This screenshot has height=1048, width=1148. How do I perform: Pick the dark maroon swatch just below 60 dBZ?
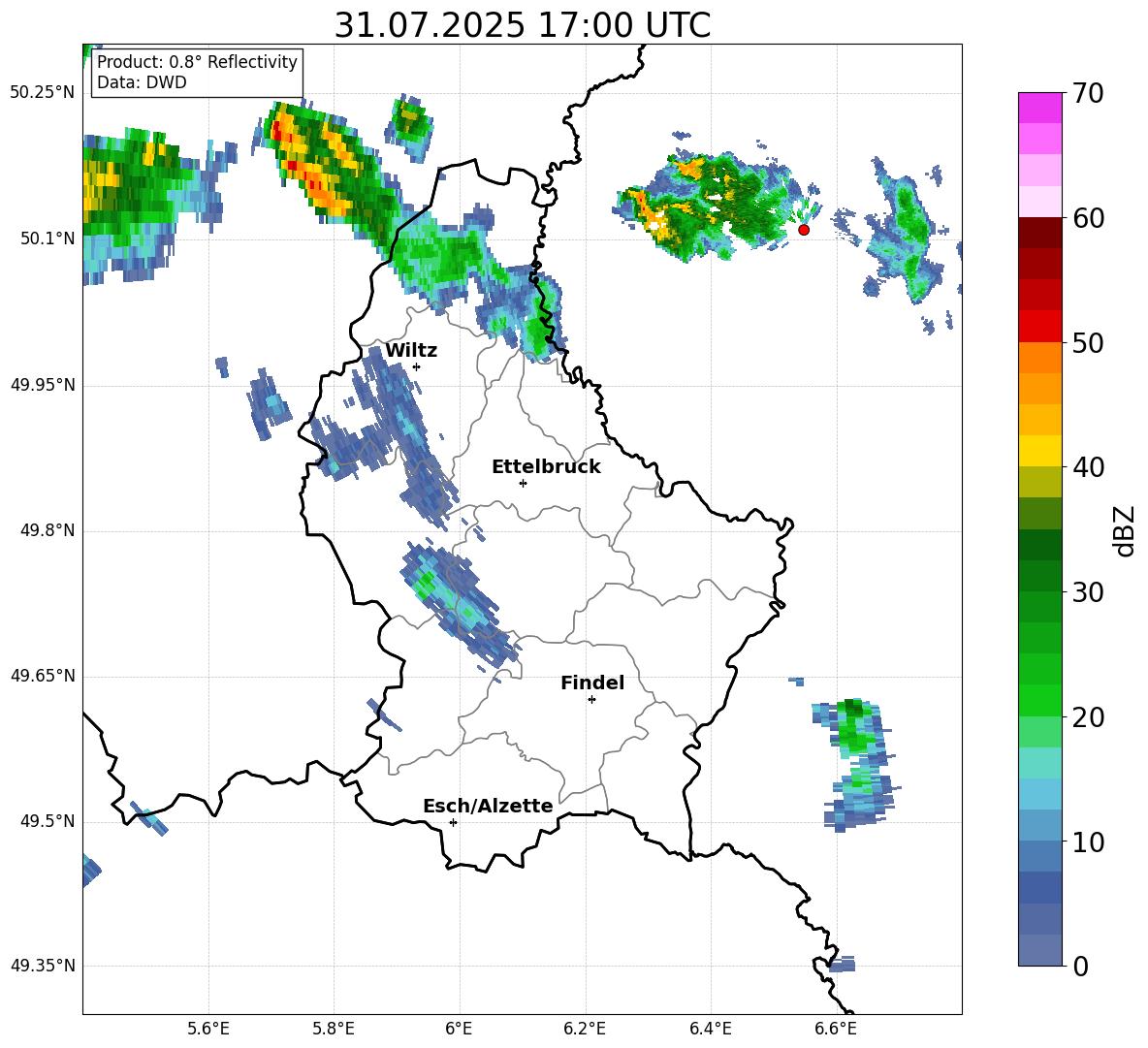(1039, 233)
